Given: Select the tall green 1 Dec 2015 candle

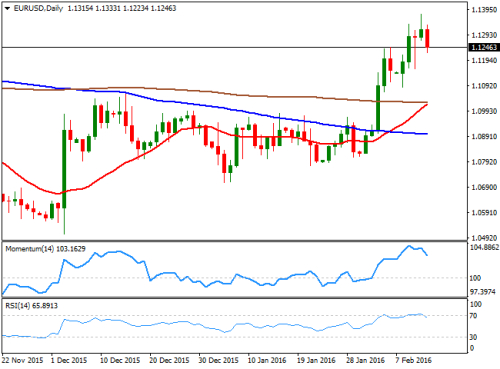Looking at the screenshot, I should [64, 169].
